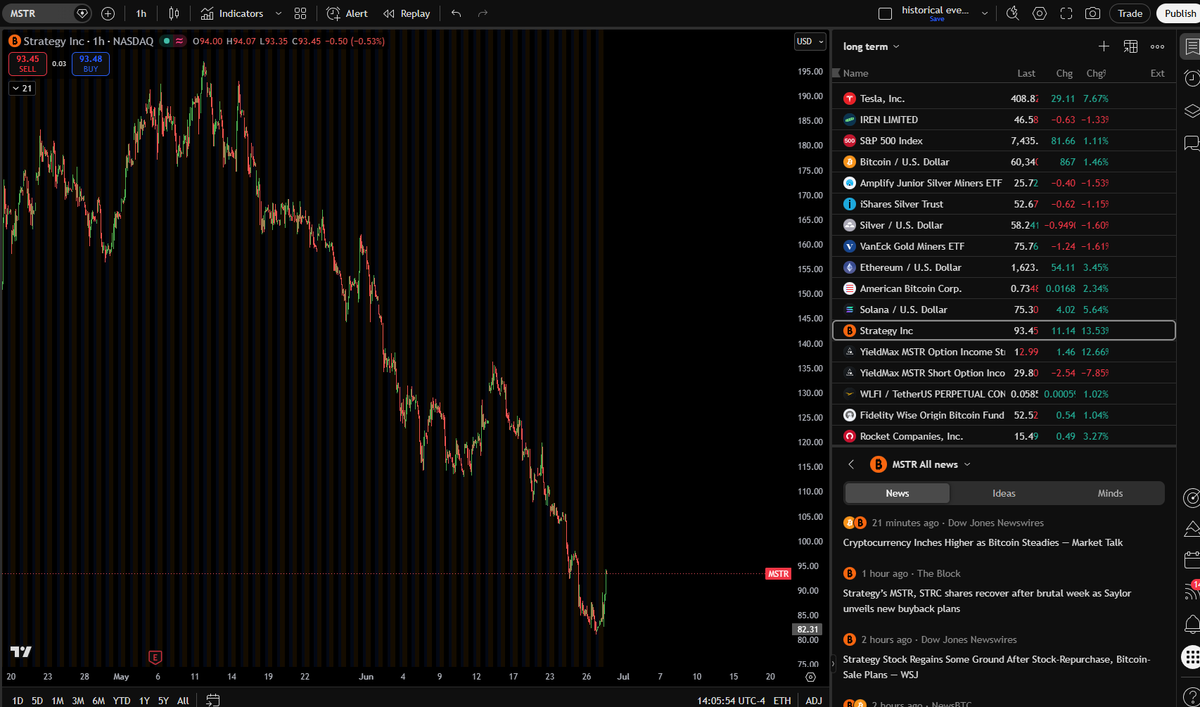Screen dimensions: 1200x707
Task: Click the 93.48 BUY button
Action: click(x=90, y=63)
